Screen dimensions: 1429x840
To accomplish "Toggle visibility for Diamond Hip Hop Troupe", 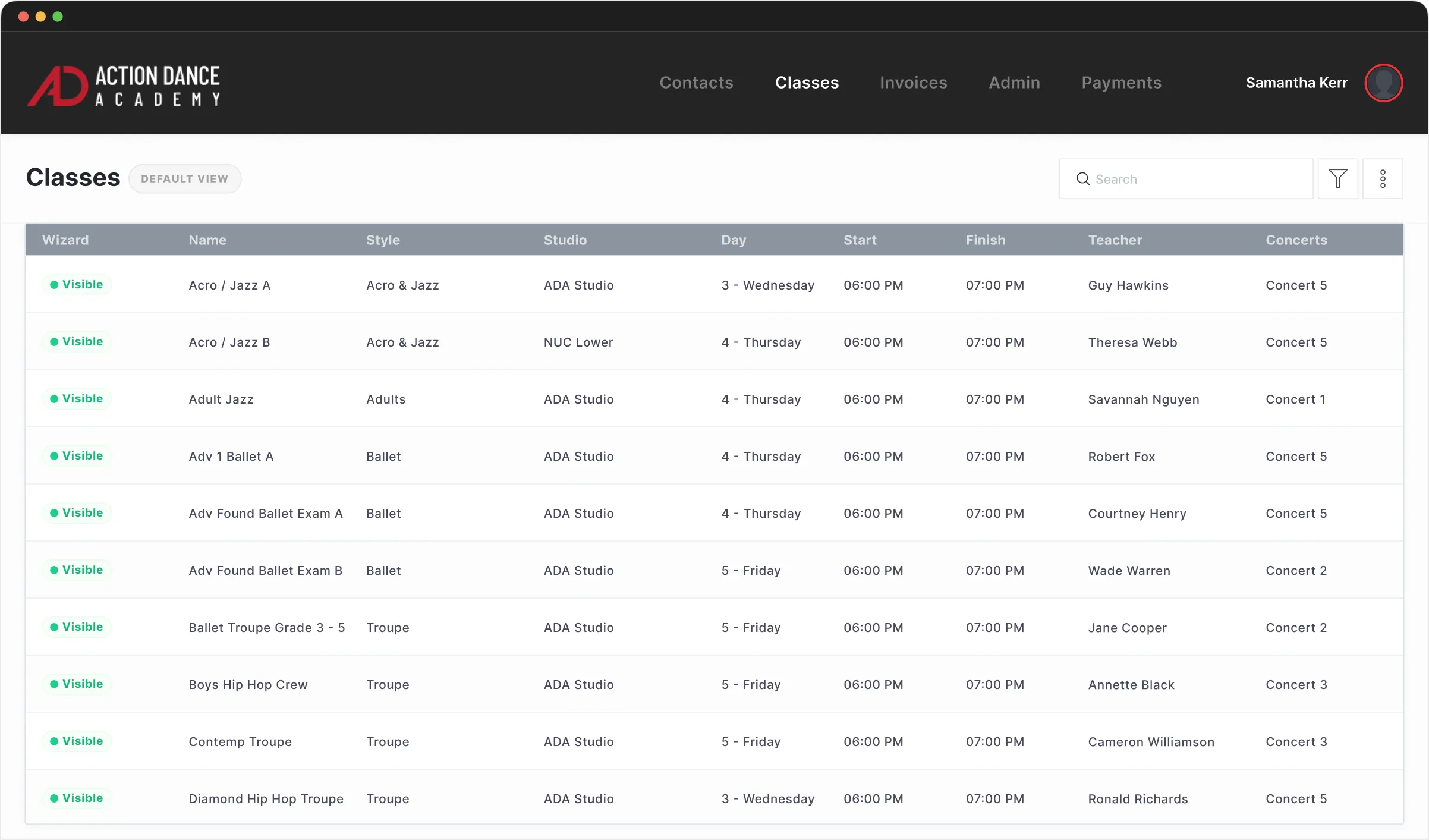I will [x=76, y=798].
